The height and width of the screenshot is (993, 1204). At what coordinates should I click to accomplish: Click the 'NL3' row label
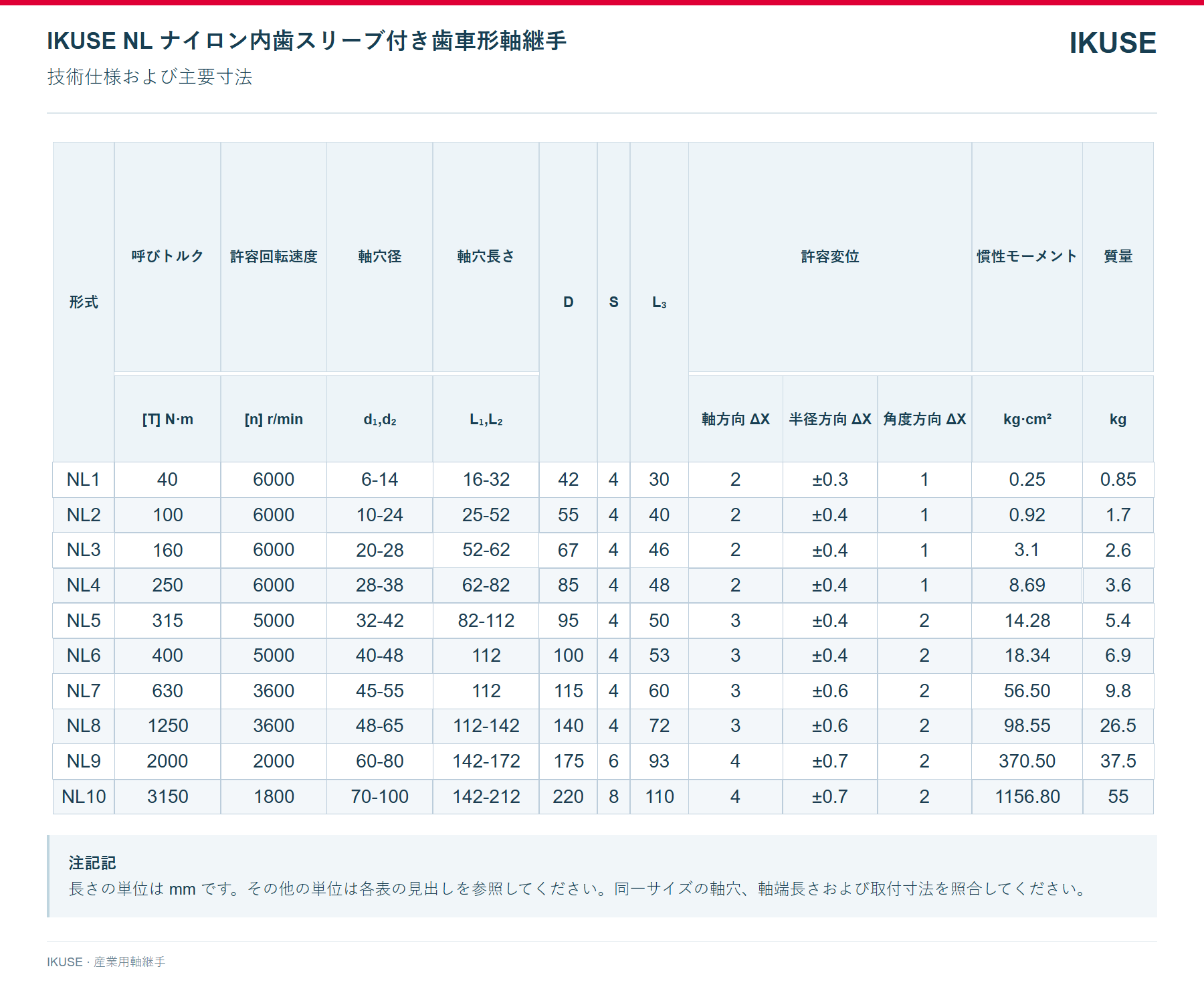(x=84, y=550)
